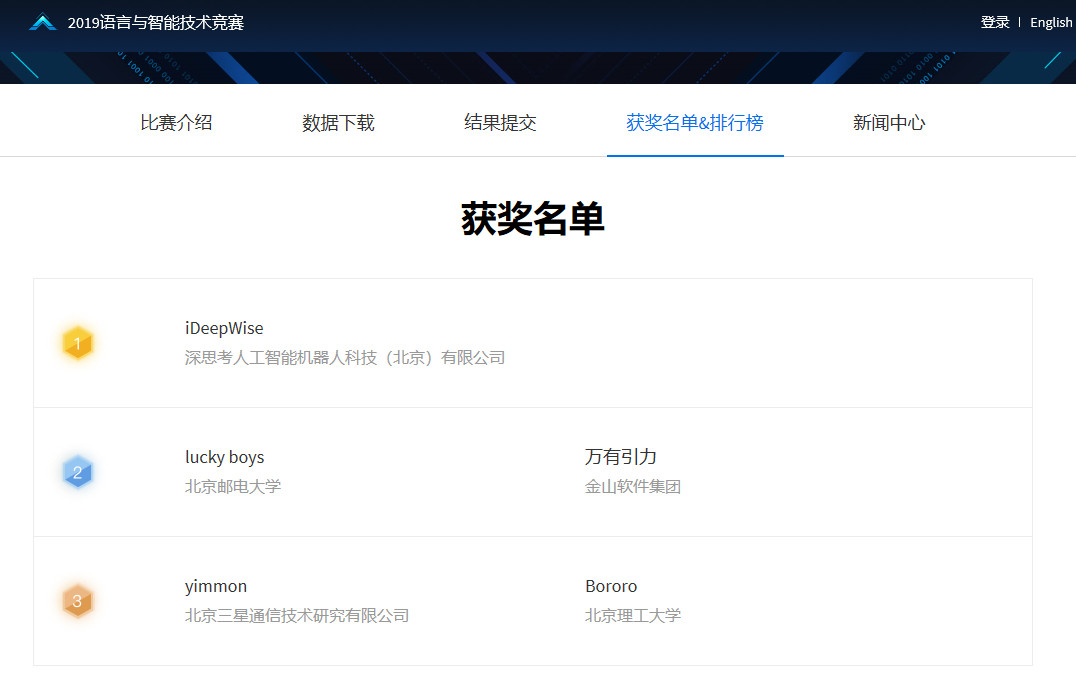
Task: Open the 新闻中心 tab
Action: [889, 123]
